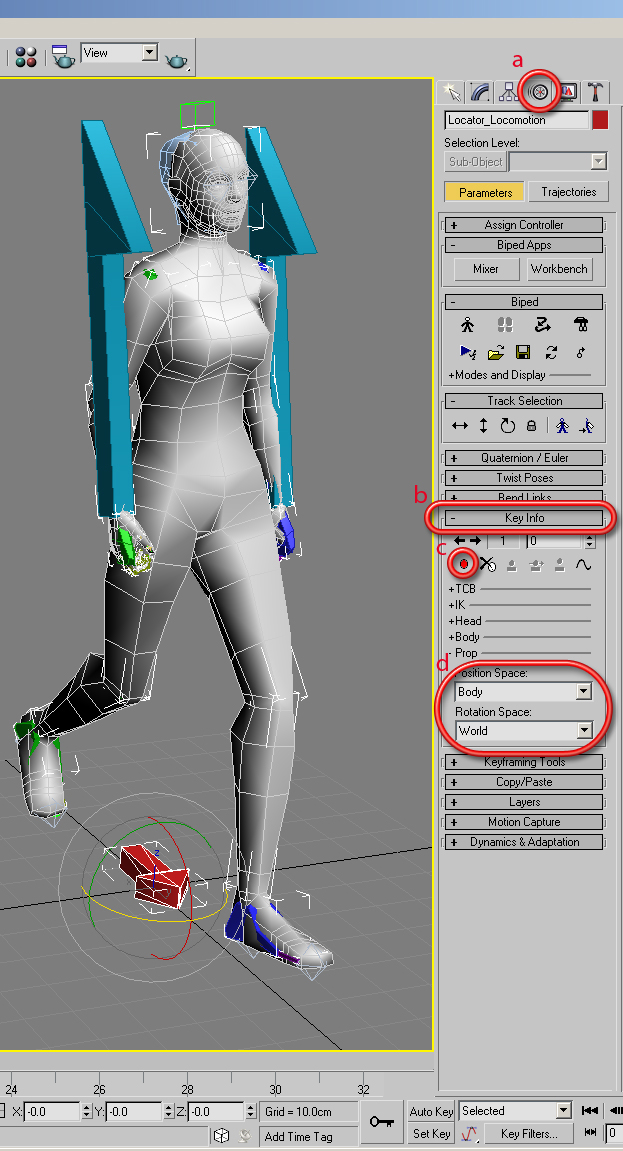Switch to the Utilities hammer tab
This screenshot has width=623, height=1151.
[596, 92]
